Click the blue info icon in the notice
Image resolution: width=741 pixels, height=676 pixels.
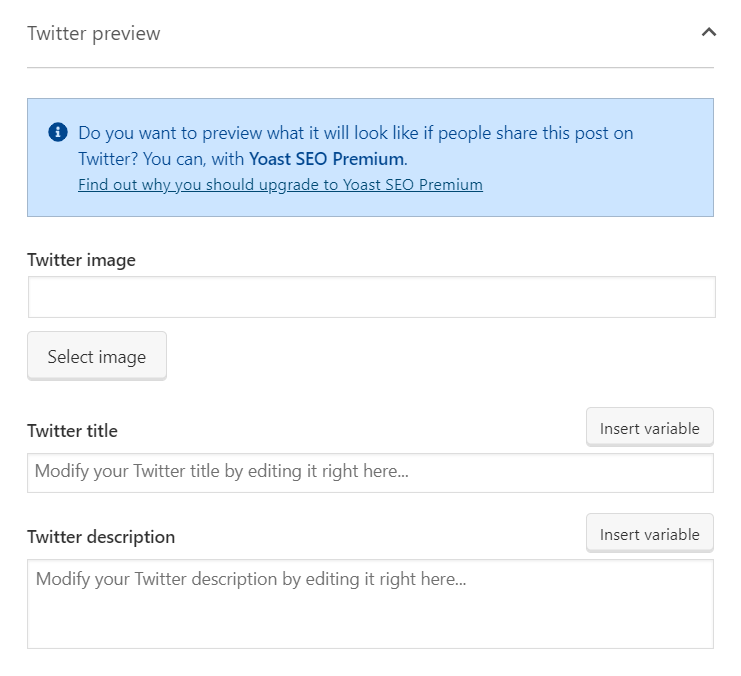[x=58, y=132]
